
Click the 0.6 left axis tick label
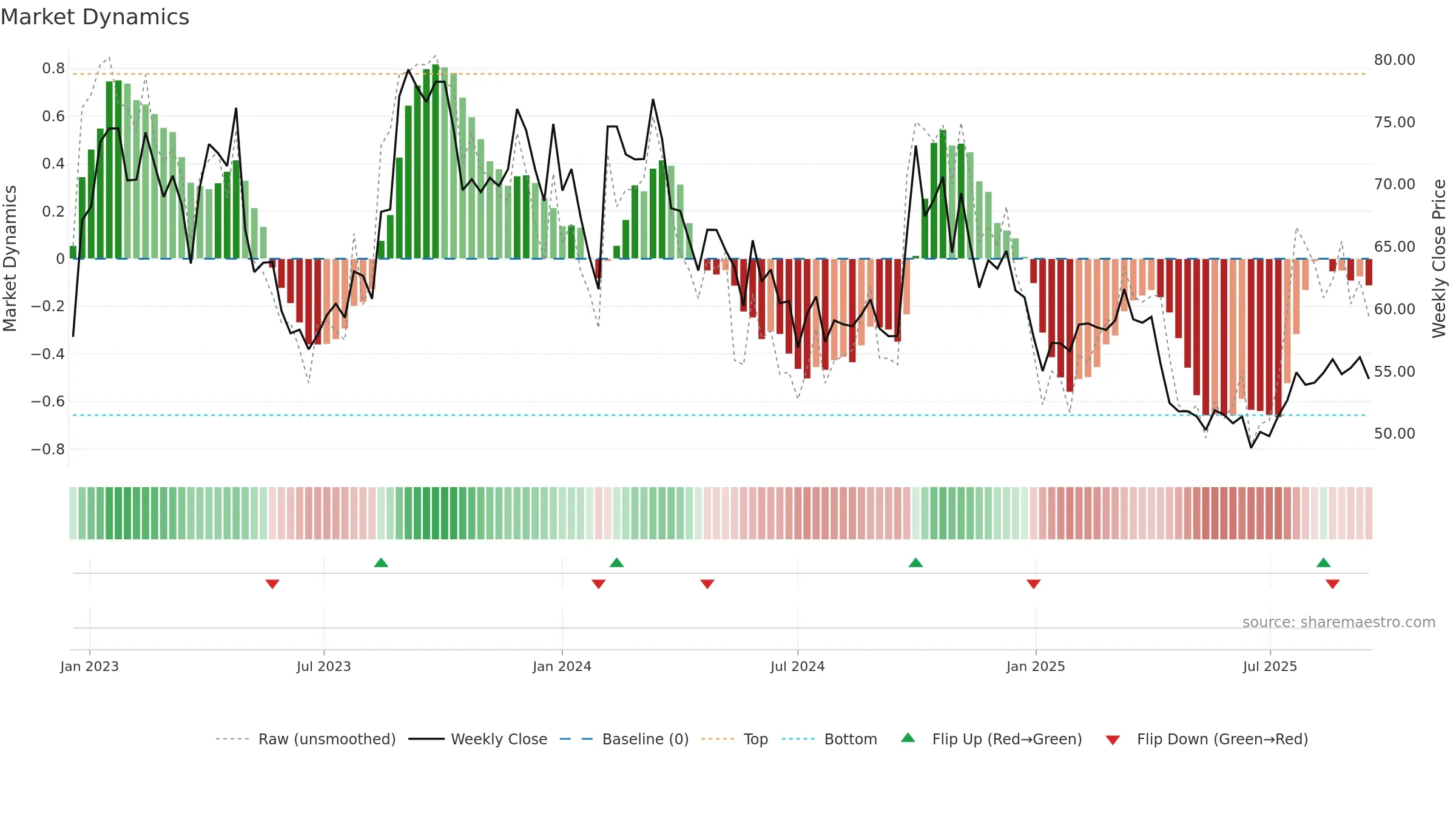click(x=53, y=116)
